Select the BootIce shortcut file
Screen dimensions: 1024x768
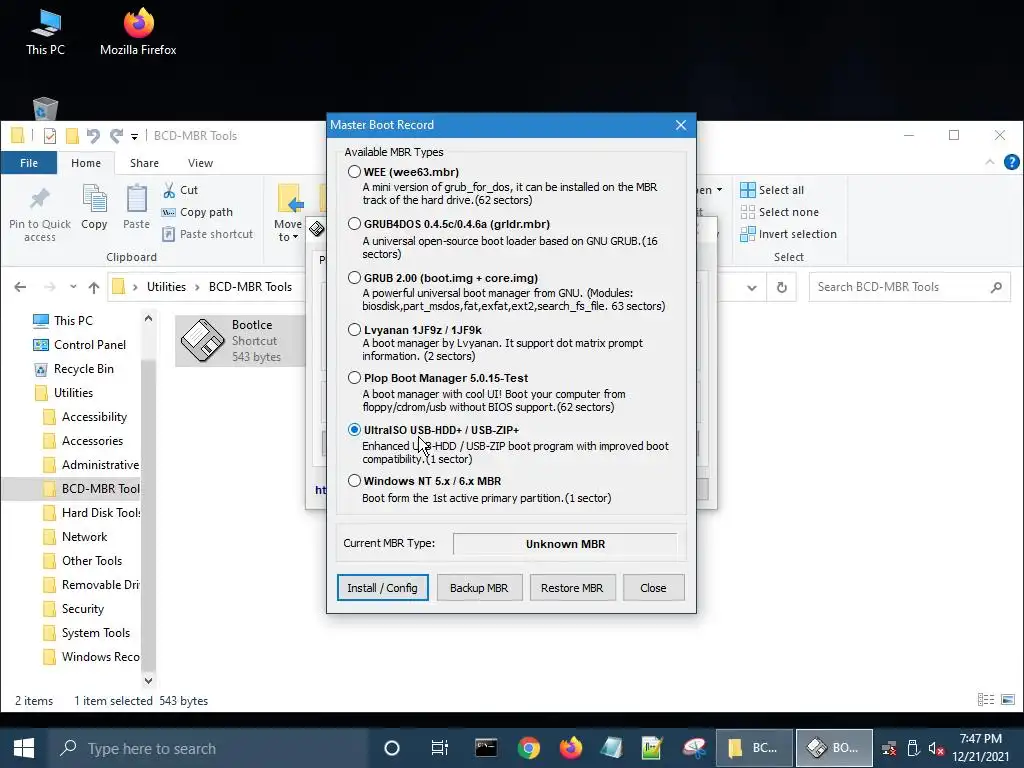click(240, 340)
